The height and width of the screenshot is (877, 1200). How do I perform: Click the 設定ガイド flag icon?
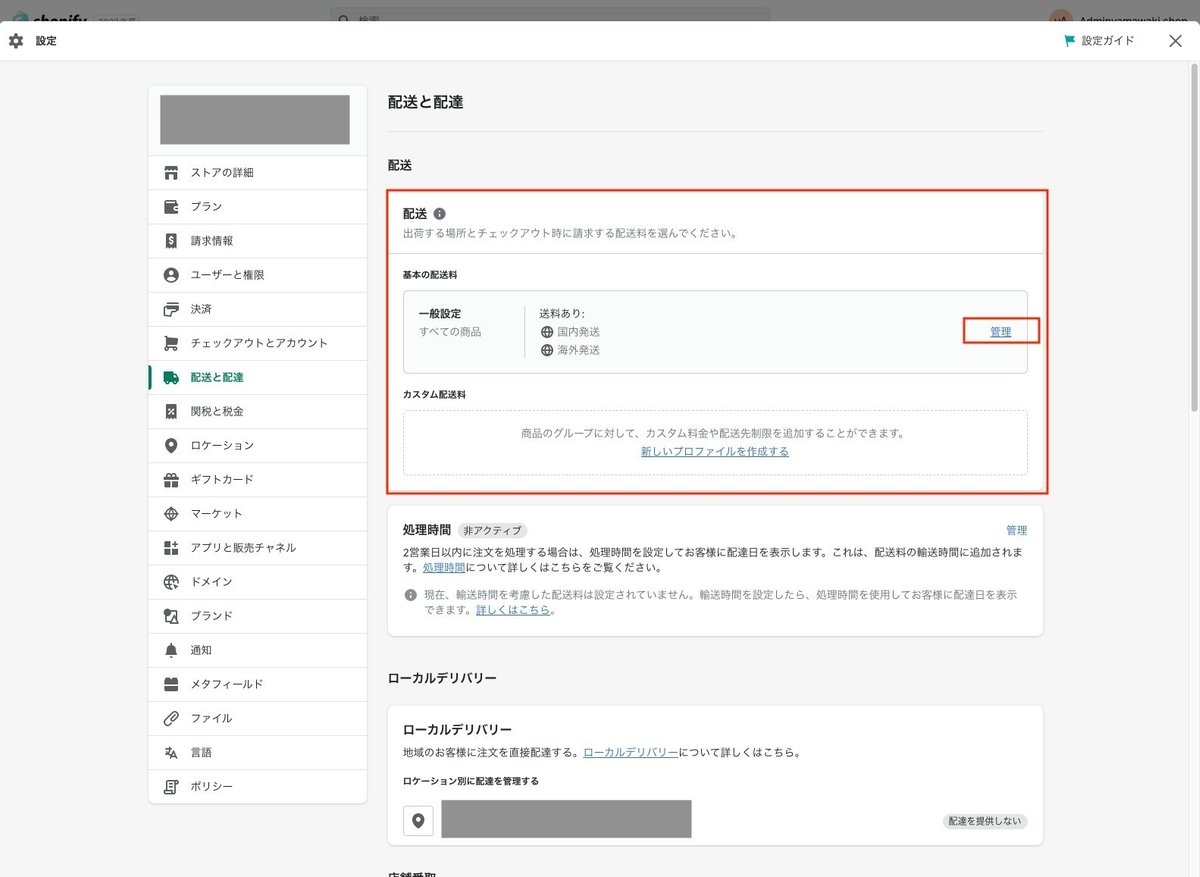point(1070,41)
